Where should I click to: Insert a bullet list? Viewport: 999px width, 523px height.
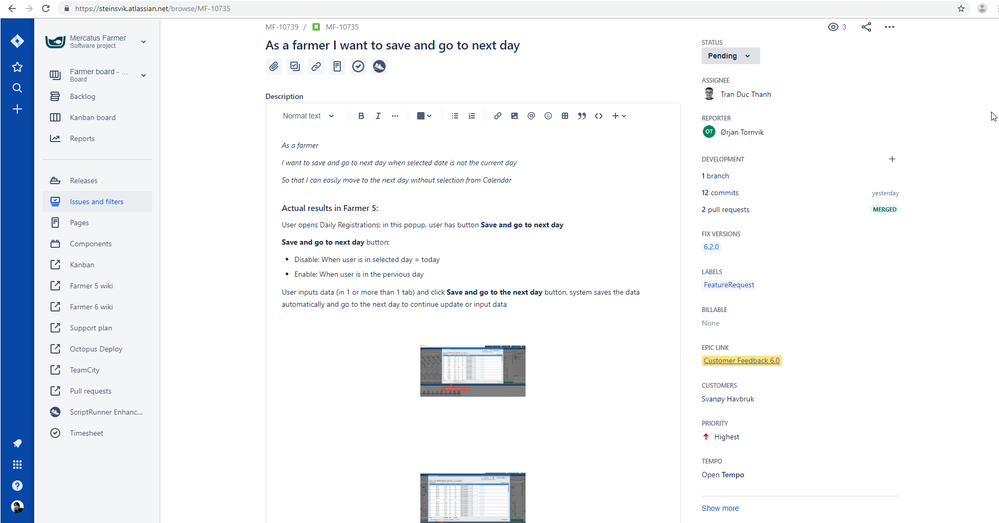tap(455, 116)
